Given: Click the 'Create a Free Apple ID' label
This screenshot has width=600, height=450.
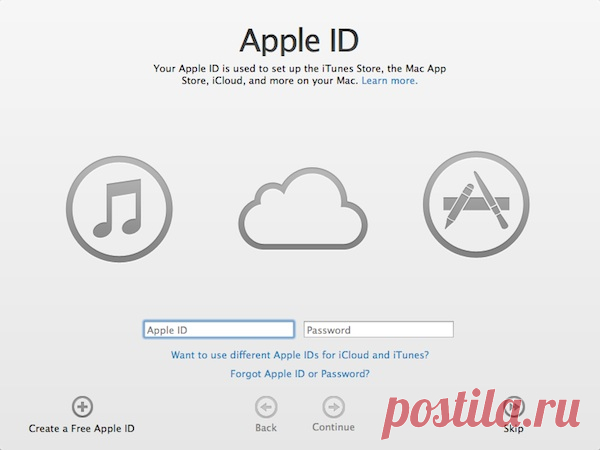Looking at the screenshot, I should (82, 429).
